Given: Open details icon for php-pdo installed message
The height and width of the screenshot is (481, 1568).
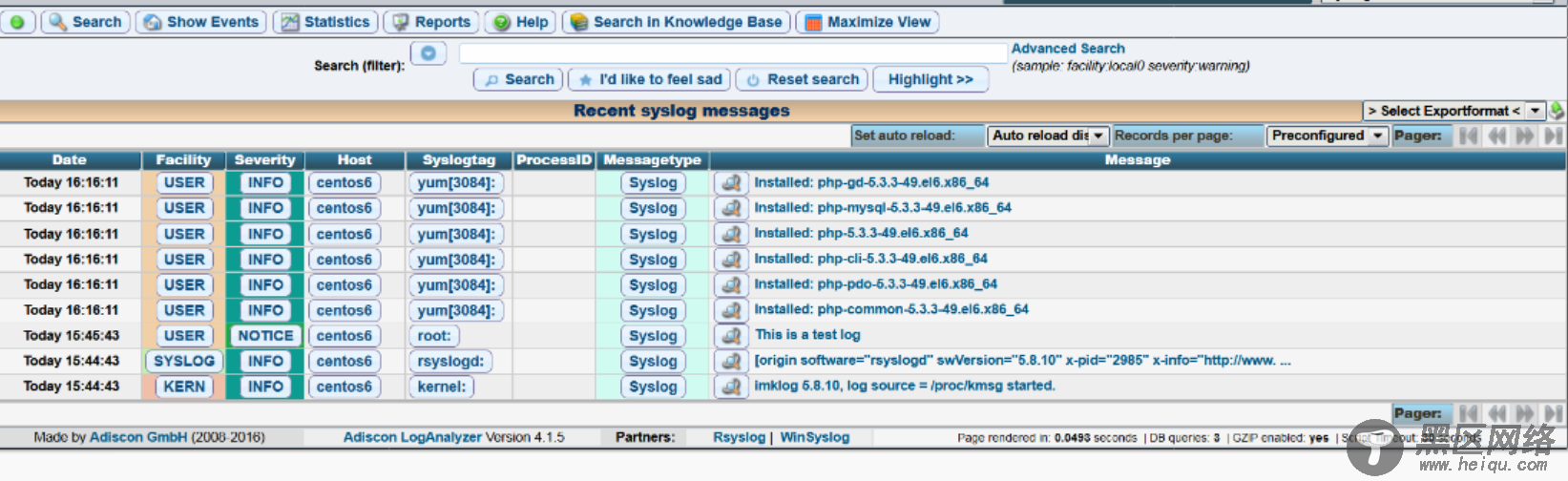Looking at the screenshot, I should (731, 284).
